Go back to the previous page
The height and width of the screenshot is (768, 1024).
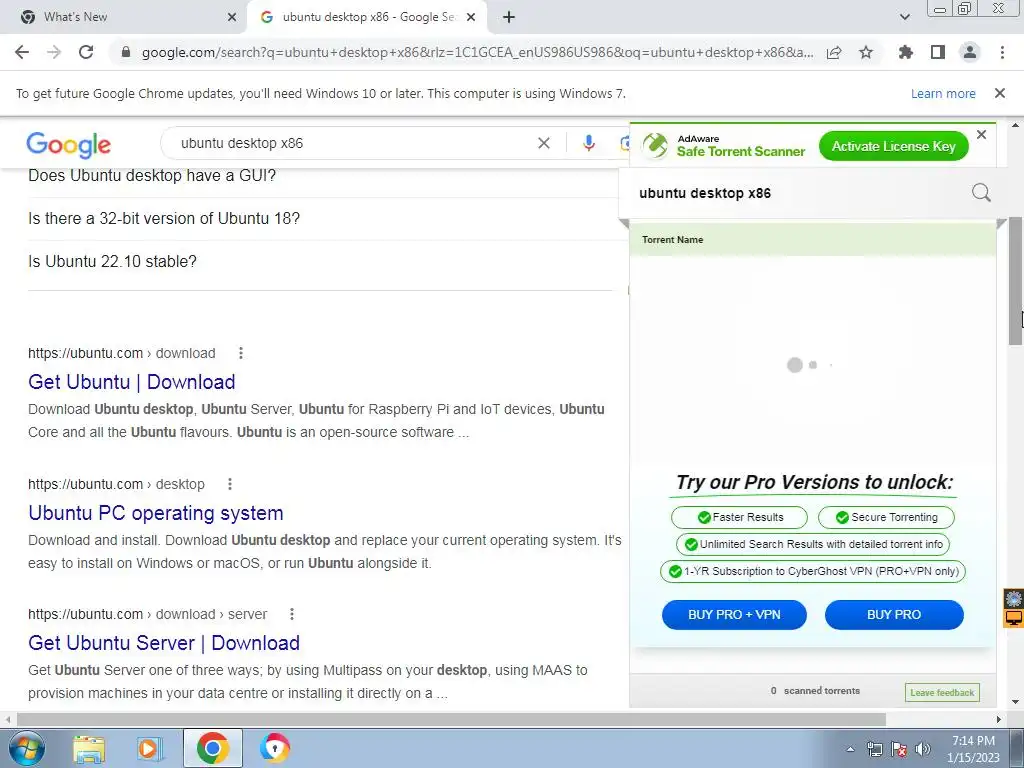click(x=22, y=52)
